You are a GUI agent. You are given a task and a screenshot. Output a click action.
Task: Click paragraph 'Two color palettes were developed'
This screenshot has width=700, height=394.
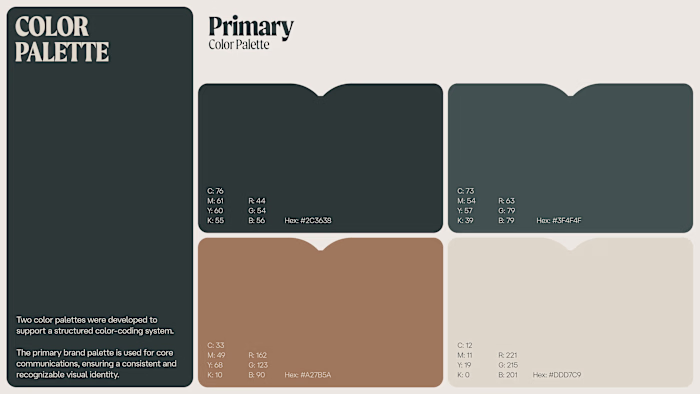[x=95, y=325]
